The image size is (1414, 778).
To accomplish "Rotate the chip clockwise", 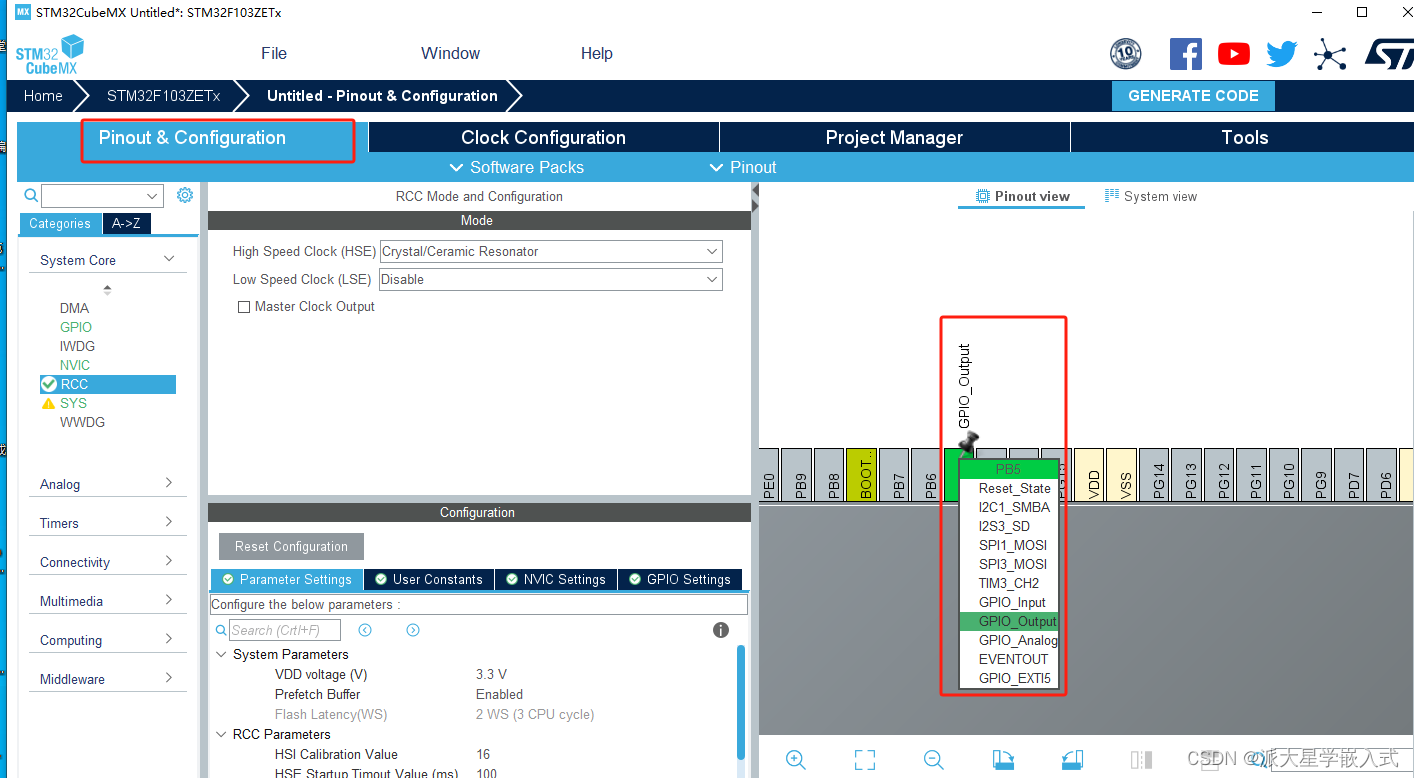I will 1003,760.
